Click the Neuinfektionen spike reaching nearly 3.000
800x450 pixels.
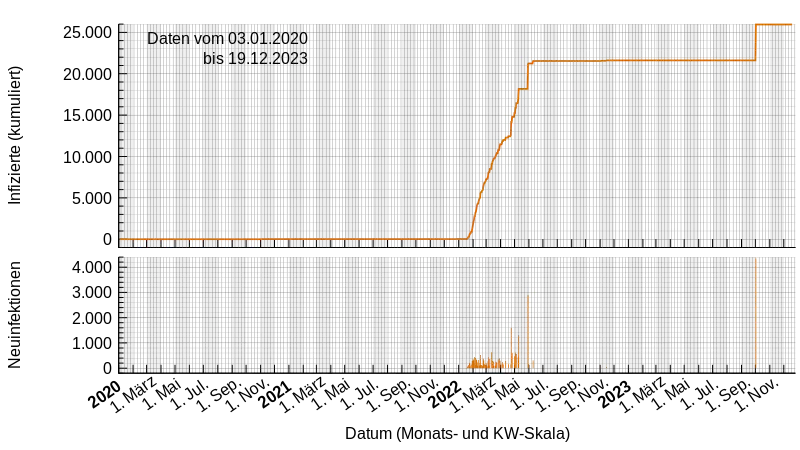[528, 332]
